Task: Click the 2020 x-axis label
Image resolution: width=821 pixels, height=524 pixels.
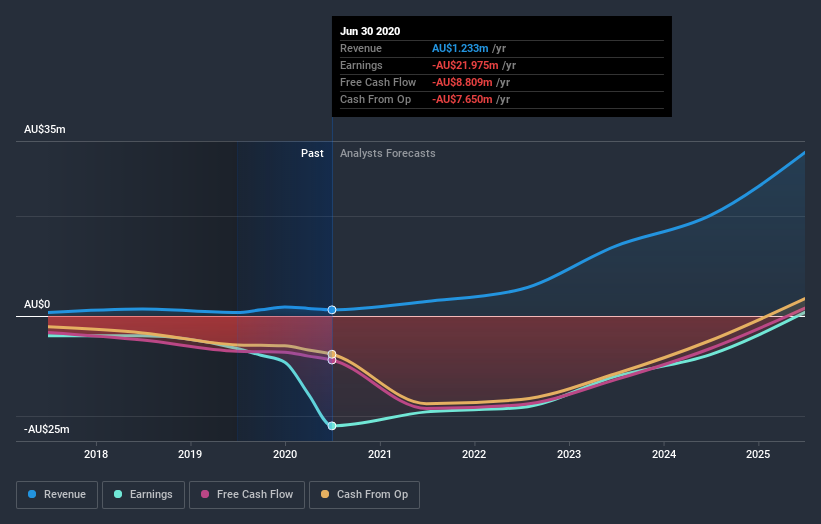Action: pos(285,454)
